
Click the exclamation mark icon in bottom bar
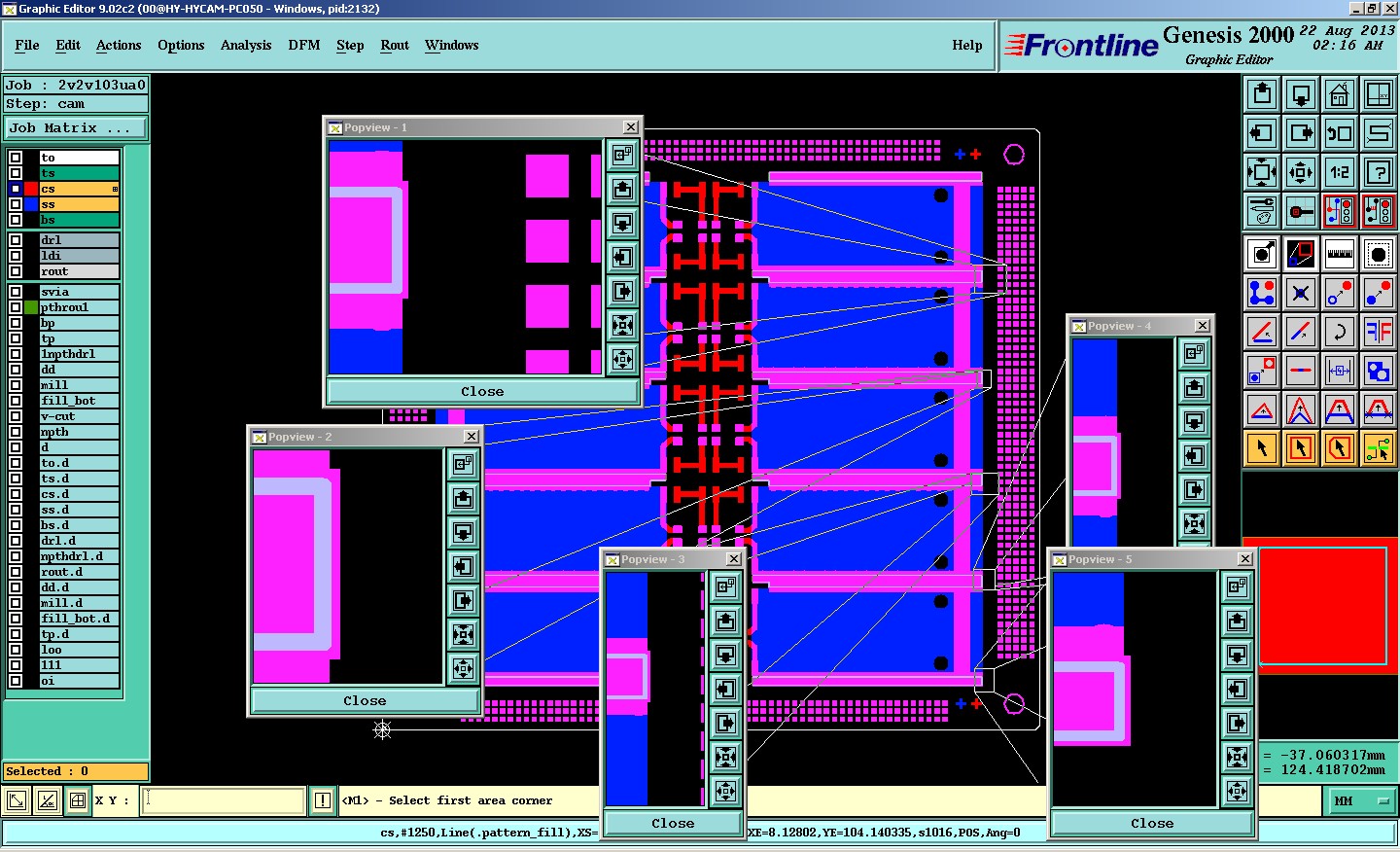click(x=323, y=800)
